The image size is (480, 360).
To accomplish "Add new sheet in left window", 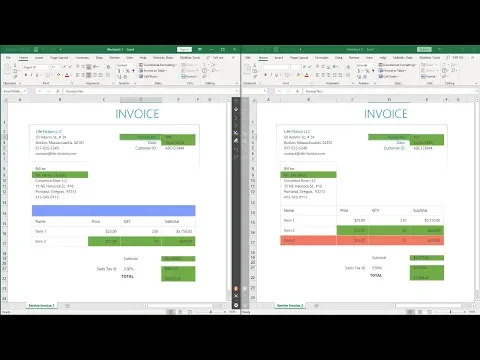I will [x=67, y=305].
